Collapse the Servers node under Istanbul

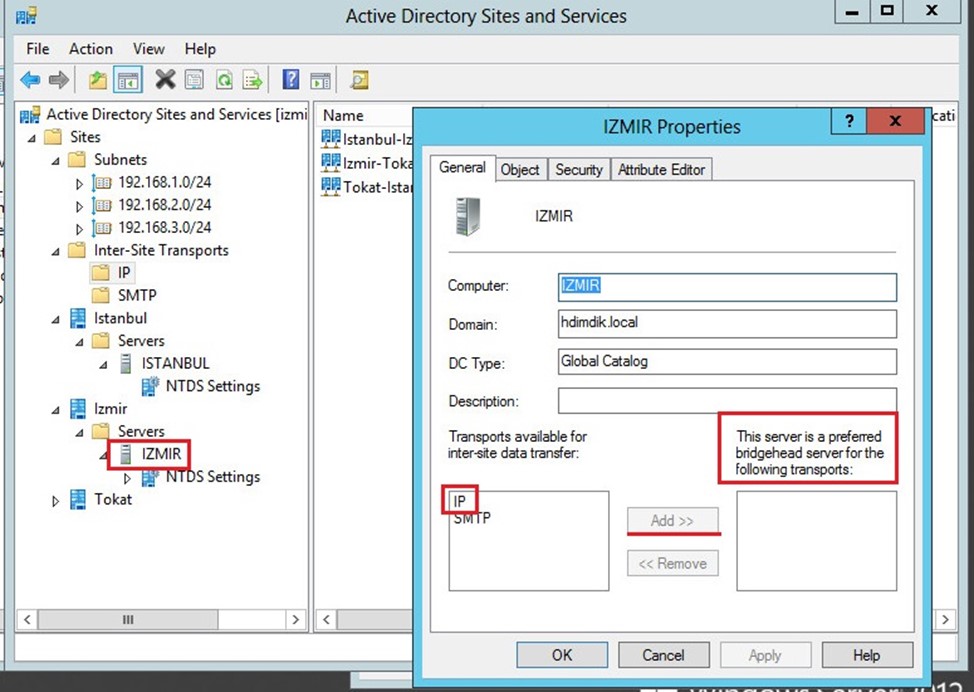pyautogui.click(x=80, y=342)
